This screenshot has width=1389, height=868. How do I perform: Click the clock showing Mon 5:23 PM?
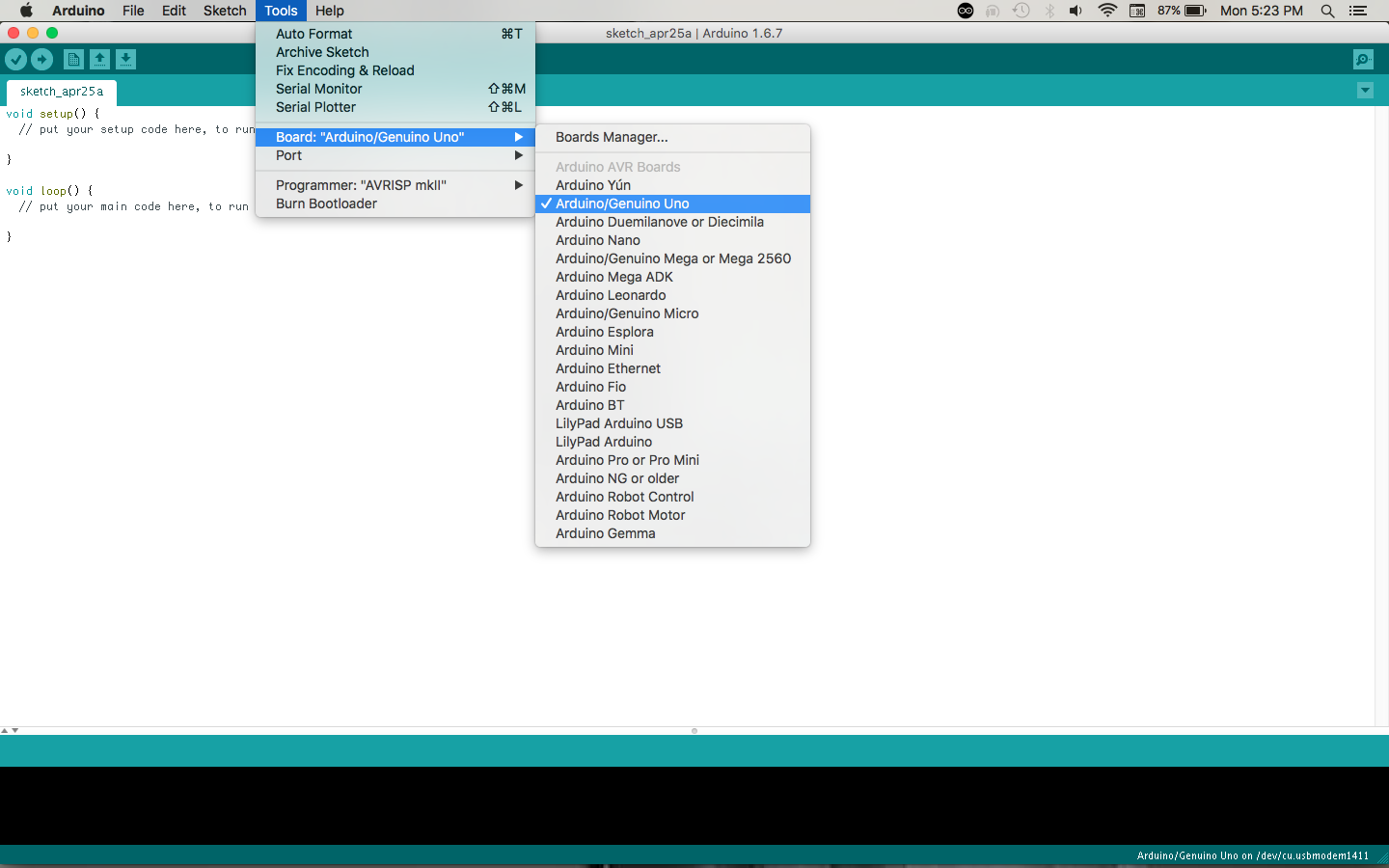1262,11
